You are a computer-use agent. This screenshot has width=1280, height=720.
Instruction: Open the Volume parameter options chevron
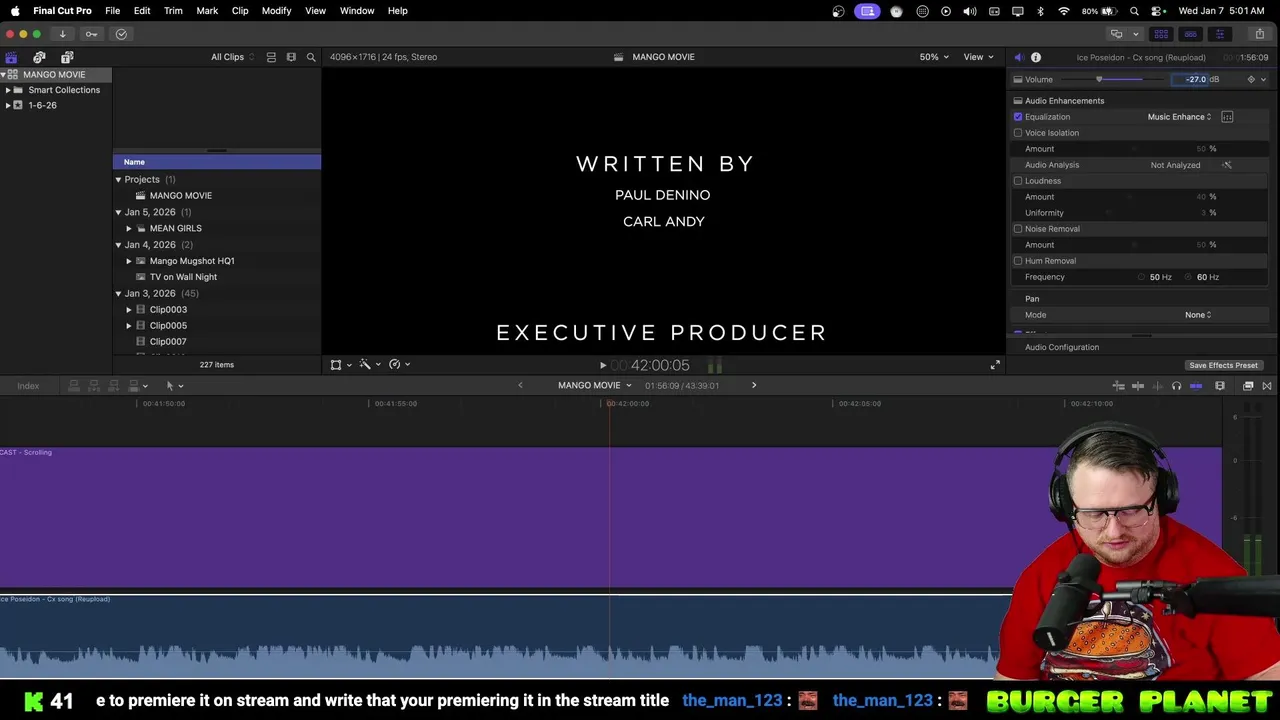click(x=1263, y=79)
